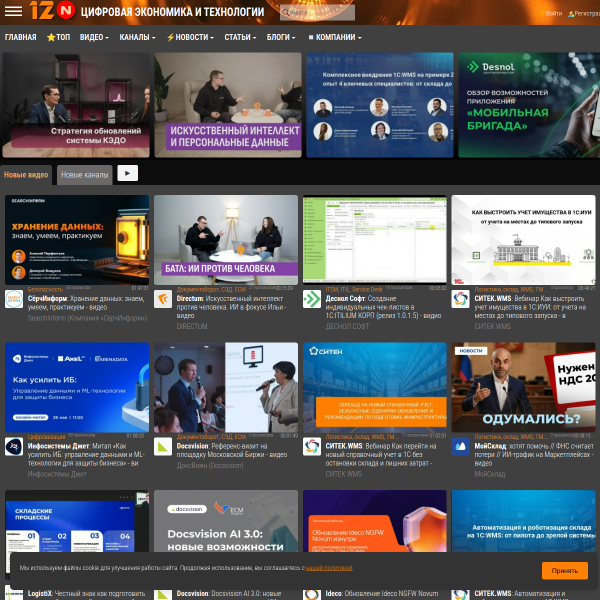Open the Docsvision AI 3.0 thumbnail

226,521
